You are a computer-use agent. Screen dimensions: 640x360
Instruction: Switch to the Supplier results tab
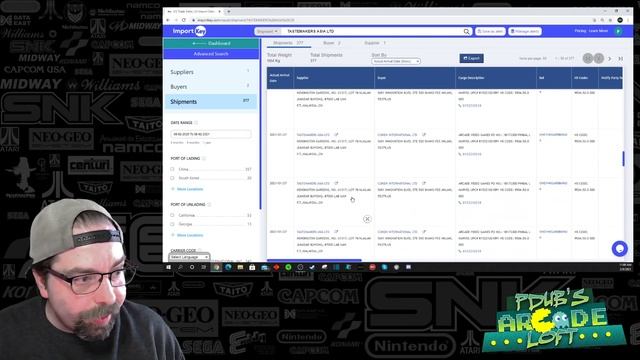coord(375,43)
